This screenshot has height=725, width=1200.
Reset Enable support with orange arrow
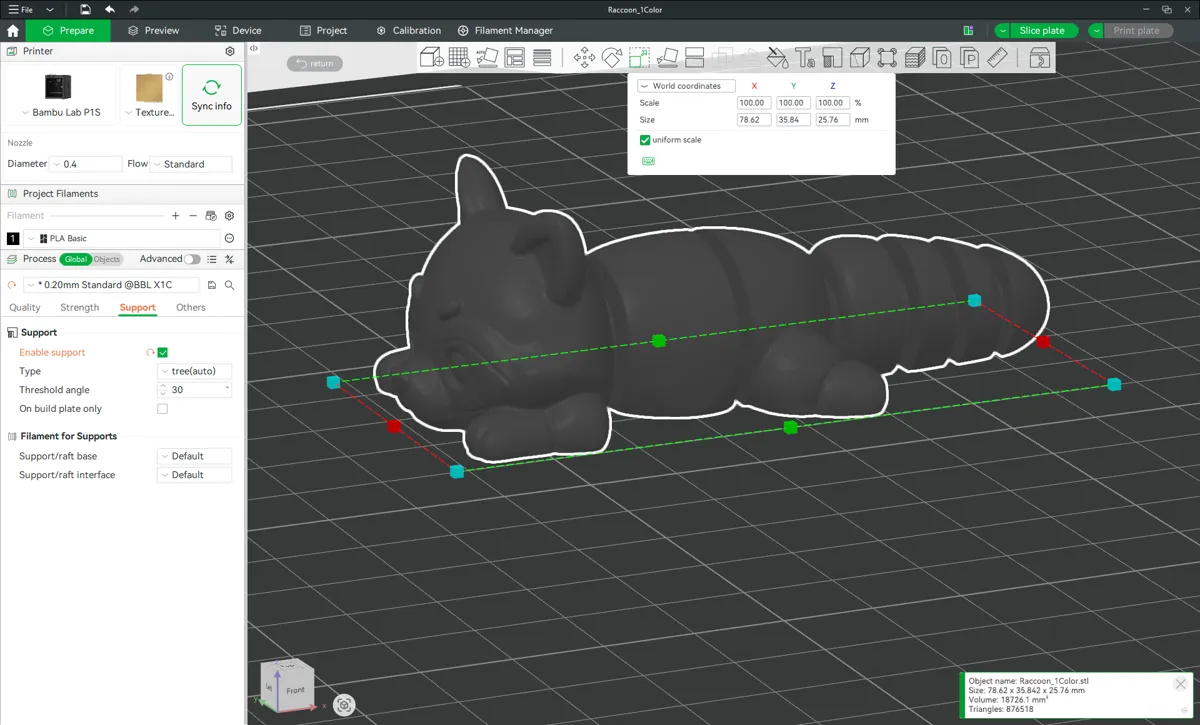150,352
